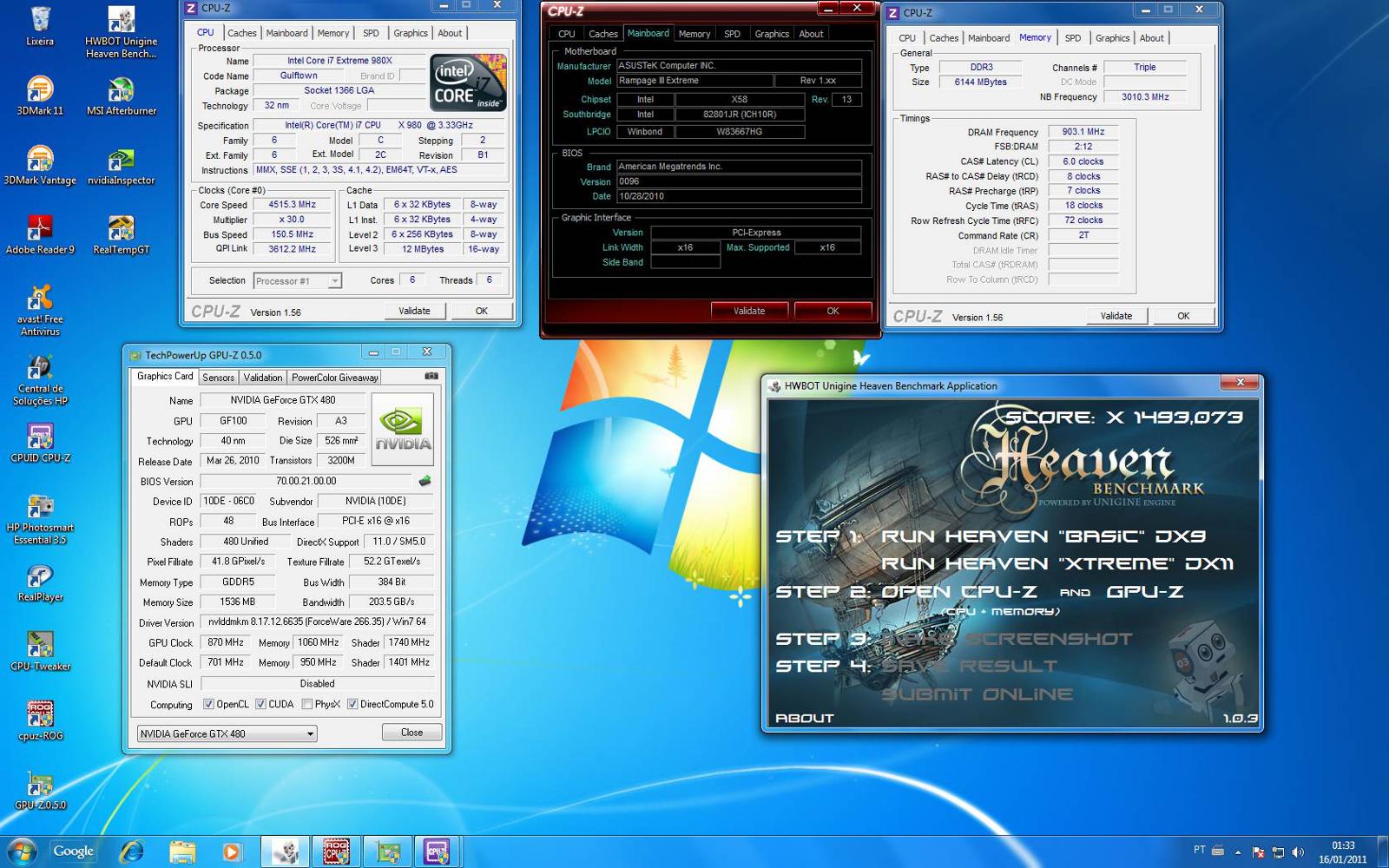Screen dimensions: 1389x868
Task: Switch to Caches tab in left CPU-Z
Action: click(242, 33)
